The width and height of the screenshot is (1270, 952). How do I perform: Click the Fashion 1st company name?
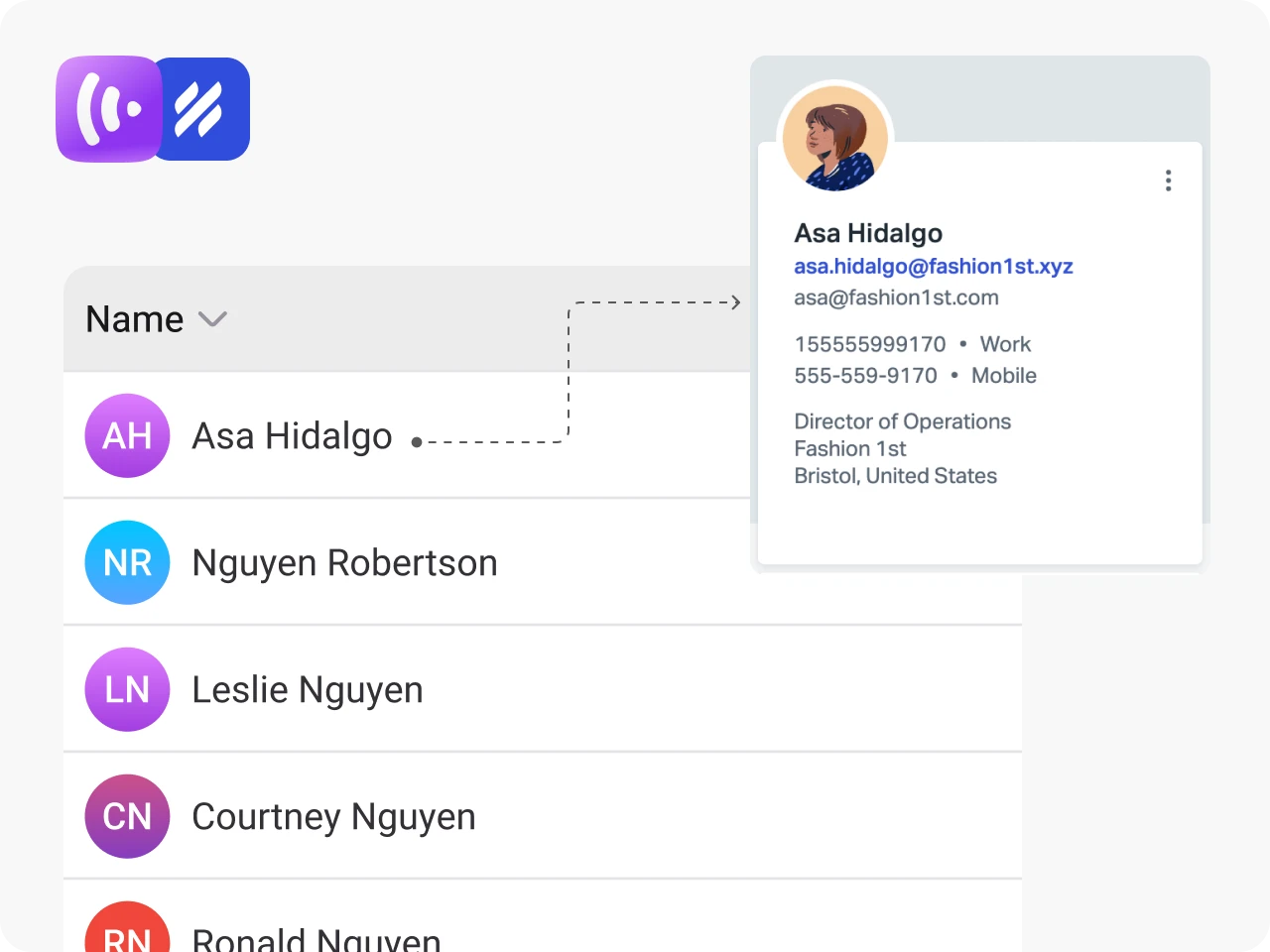click(850, 448)
